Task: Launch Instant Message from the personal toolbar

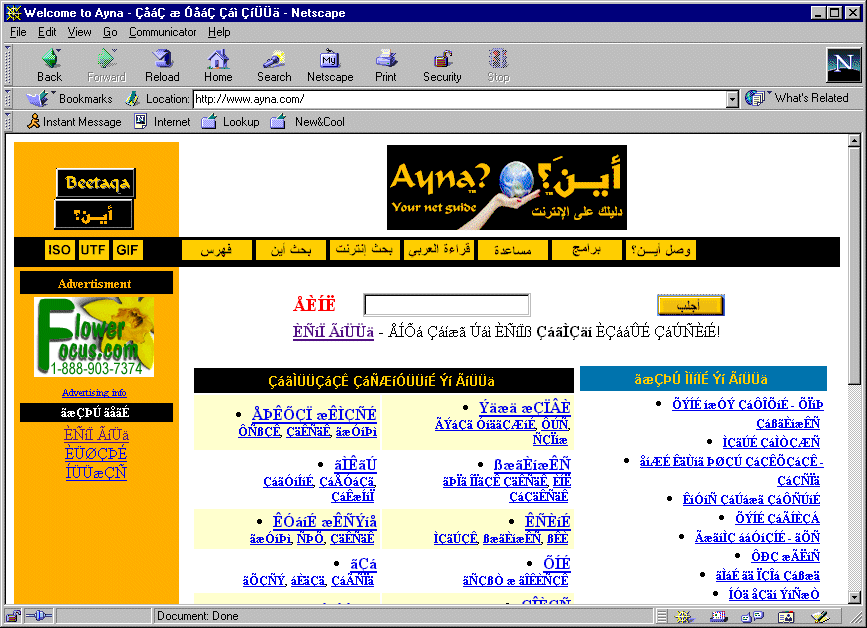Action: pyautogui.click(x=75, y=122)
